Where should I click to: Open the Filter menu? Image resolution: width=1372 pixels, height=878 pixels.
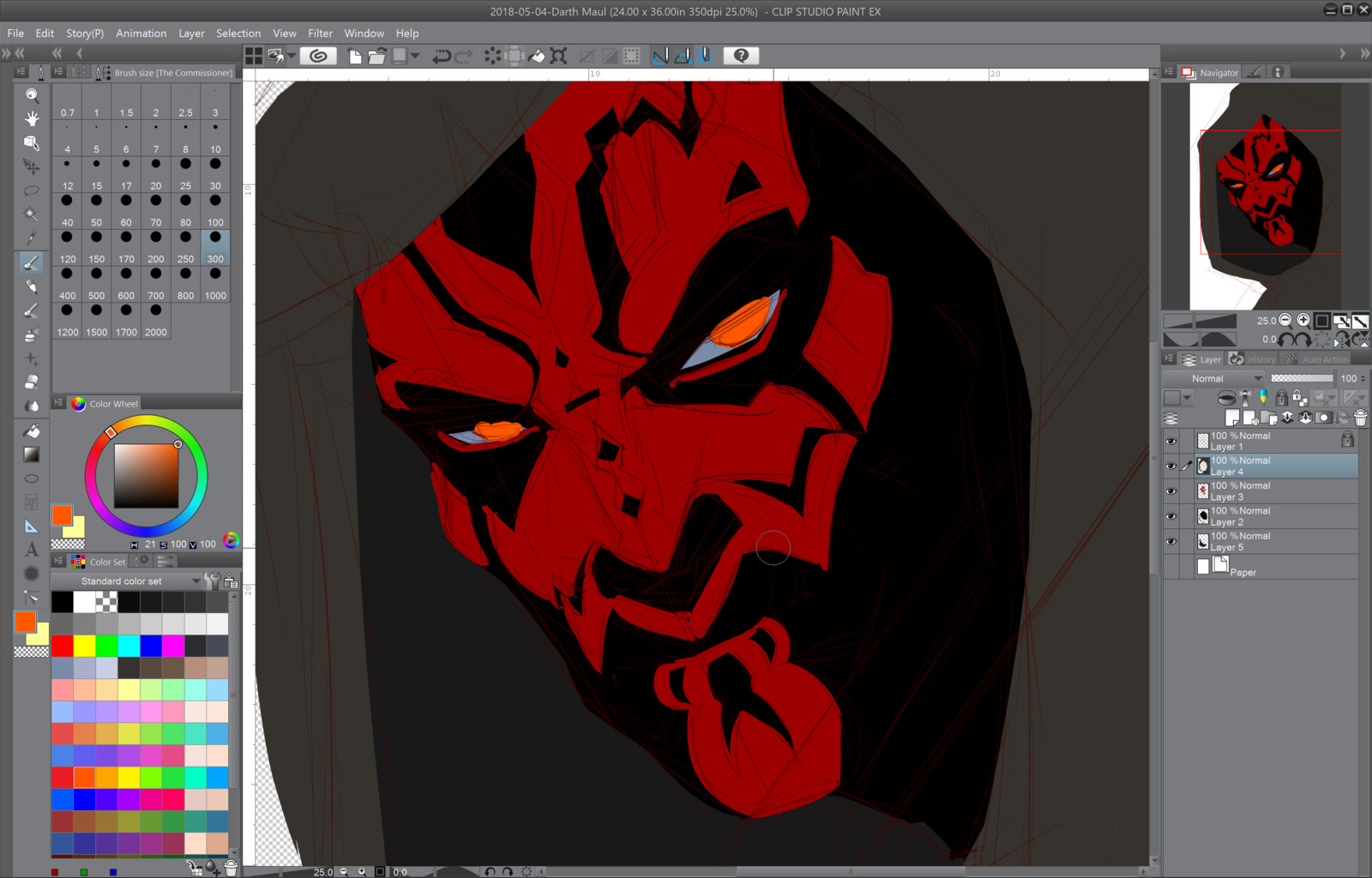point(320,33)
